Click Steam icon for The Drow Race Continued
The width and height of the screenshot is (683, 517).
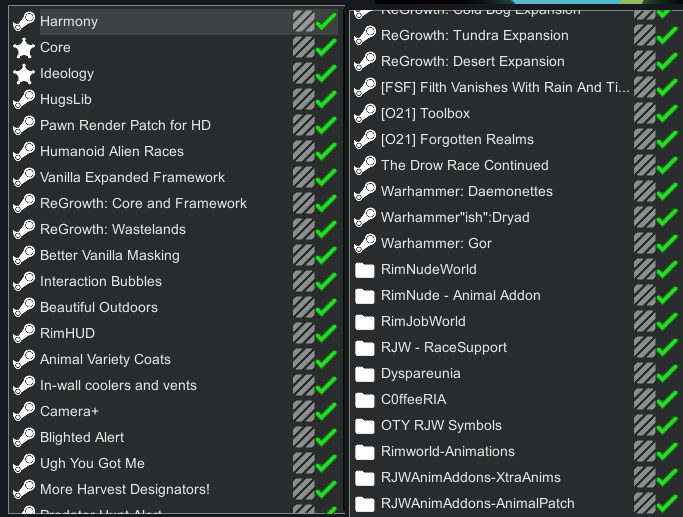pyautogui.click(x=365, y=166)
